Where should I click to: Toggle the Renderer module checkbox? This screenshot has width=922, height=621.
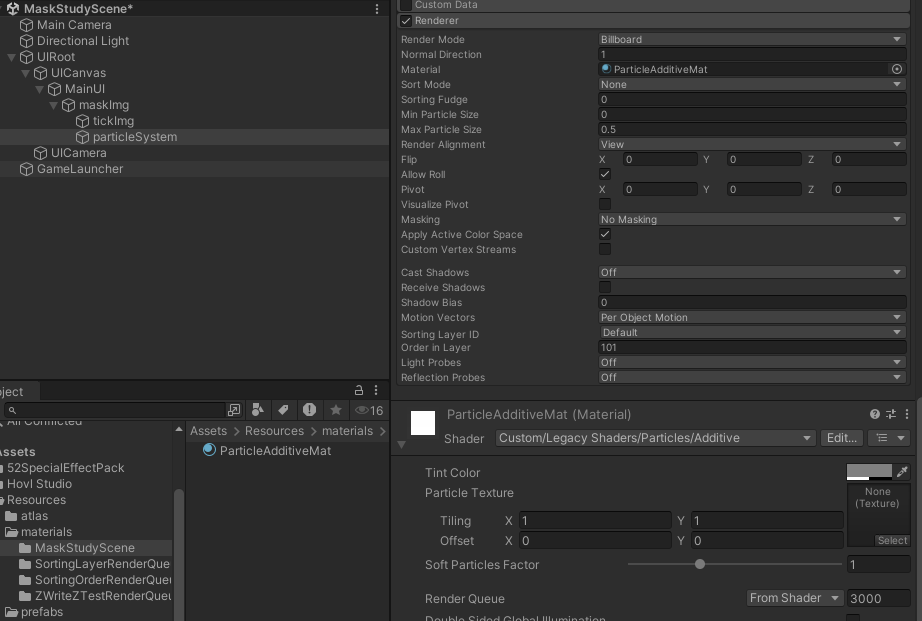(x=404, y=20)
